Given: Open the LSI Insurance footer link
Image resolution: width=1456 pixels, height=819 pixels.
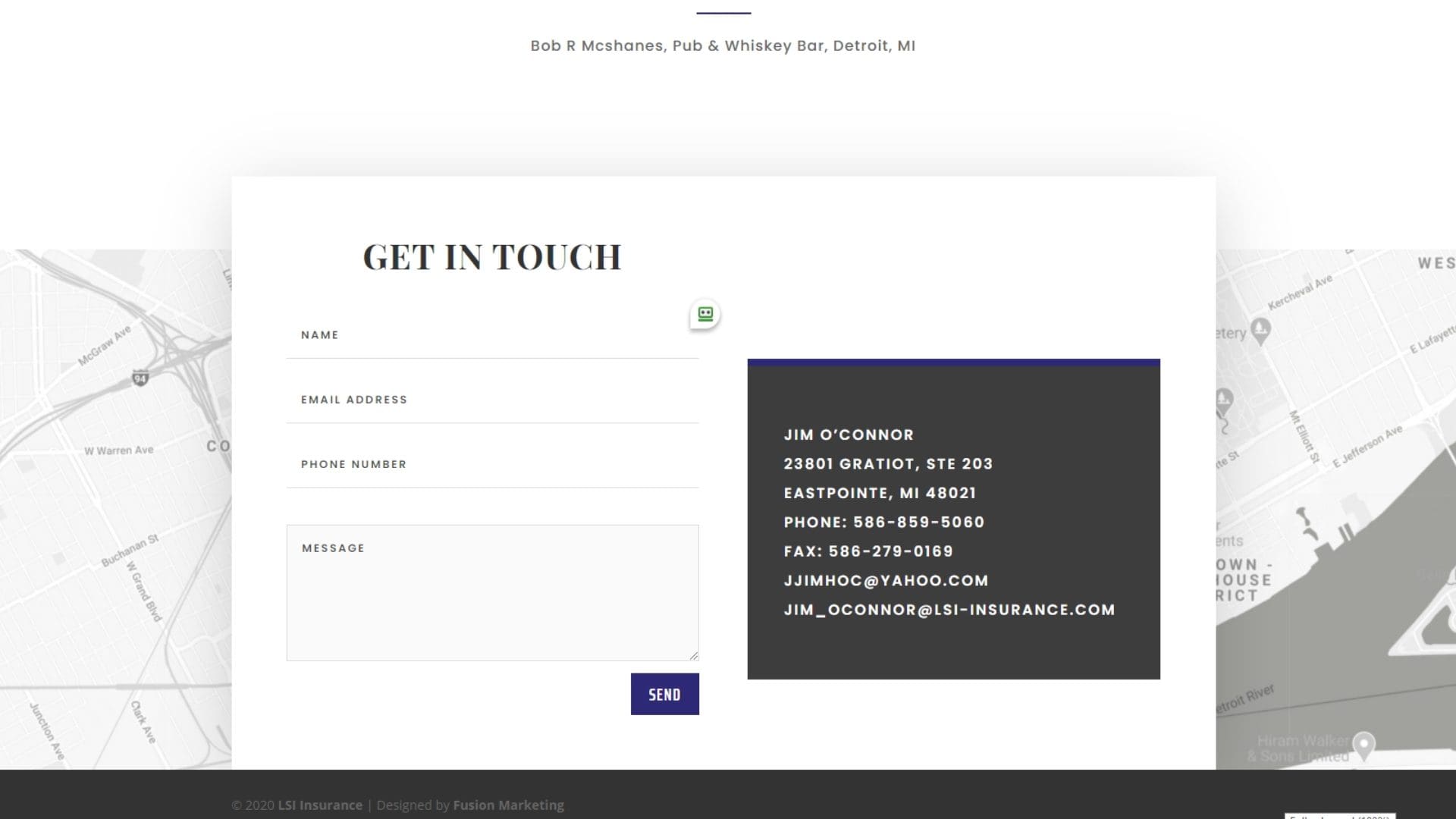Looking at the screenshot, I should tap(319, 805).
